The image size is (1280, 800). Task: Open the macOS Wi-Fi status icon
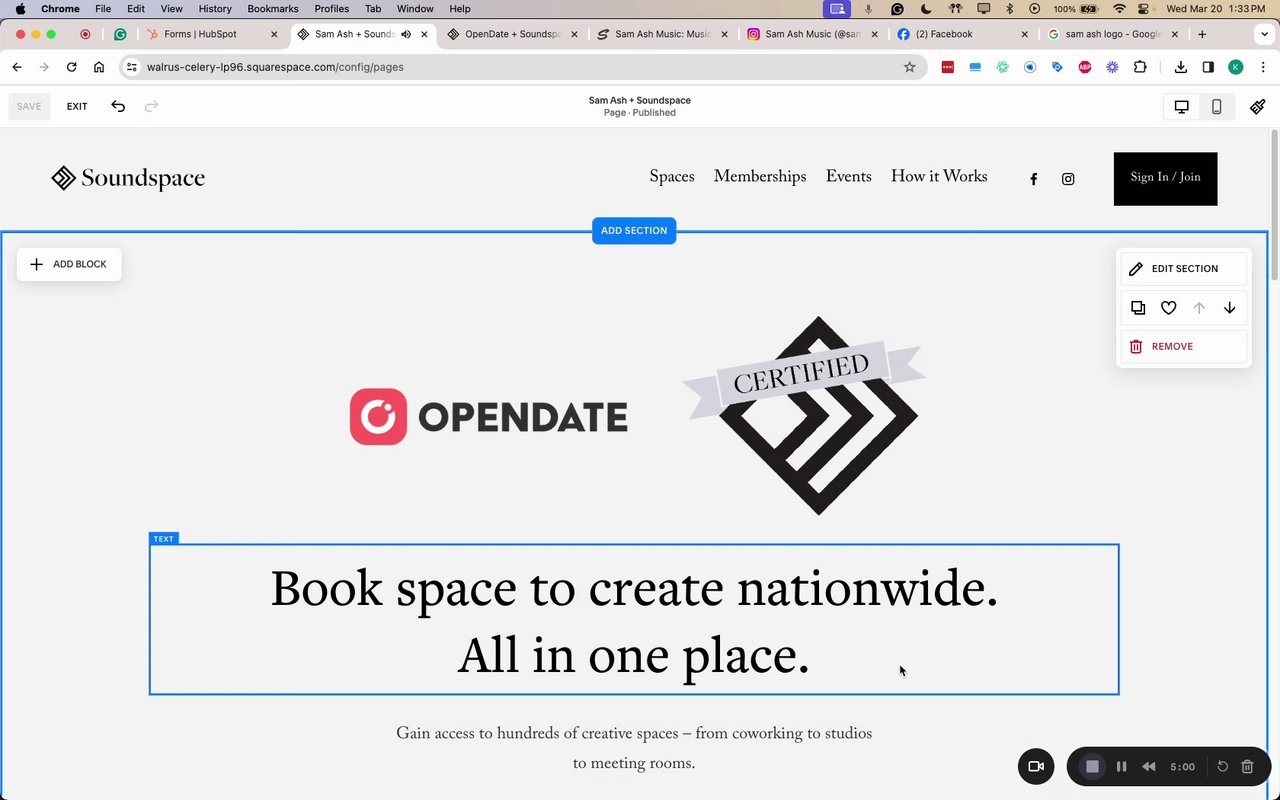click(1119, 8)
